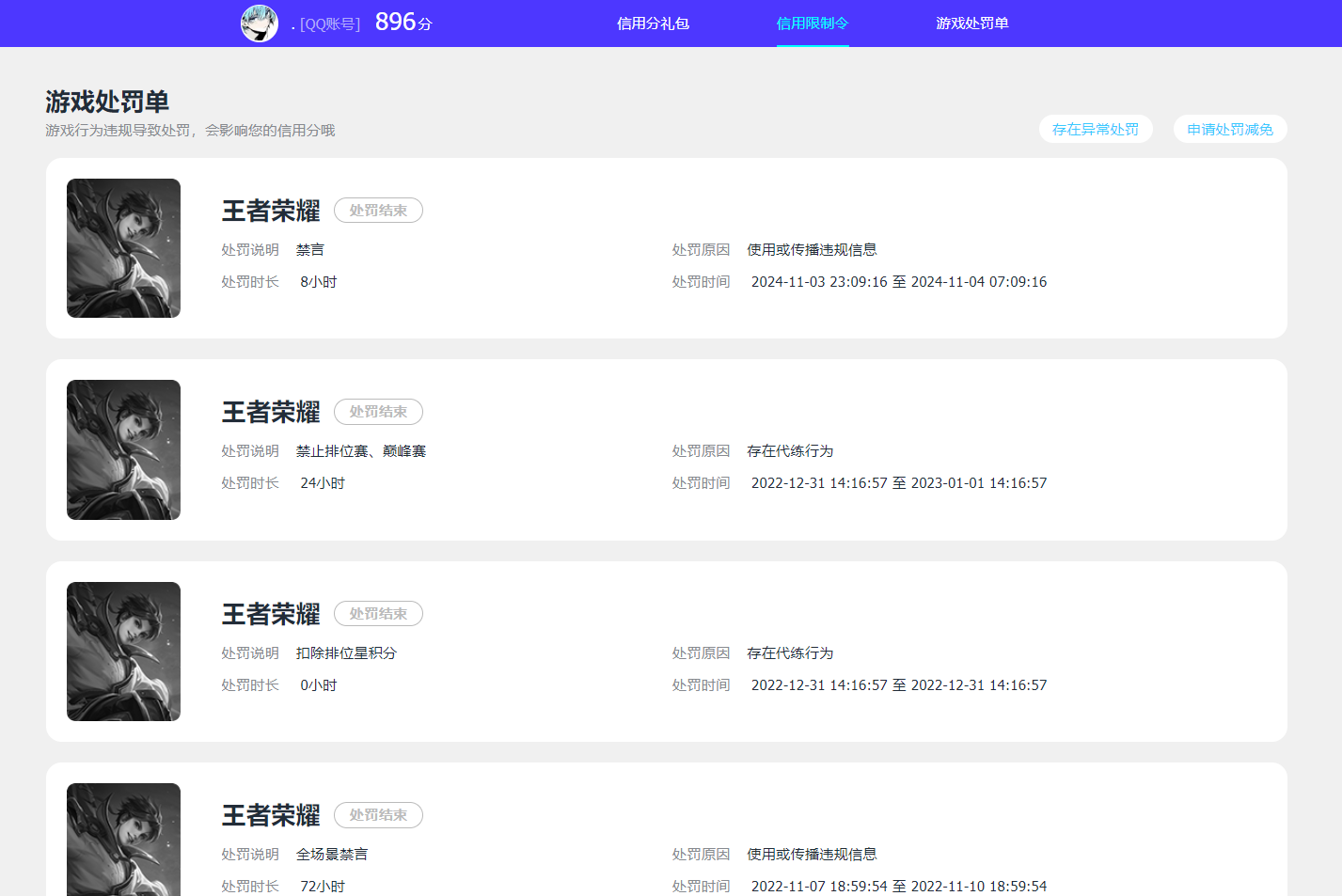This screenshot has height=896, width=1342.
Task: Click the 存在异常处罚 button
Action: [1096, 129]
